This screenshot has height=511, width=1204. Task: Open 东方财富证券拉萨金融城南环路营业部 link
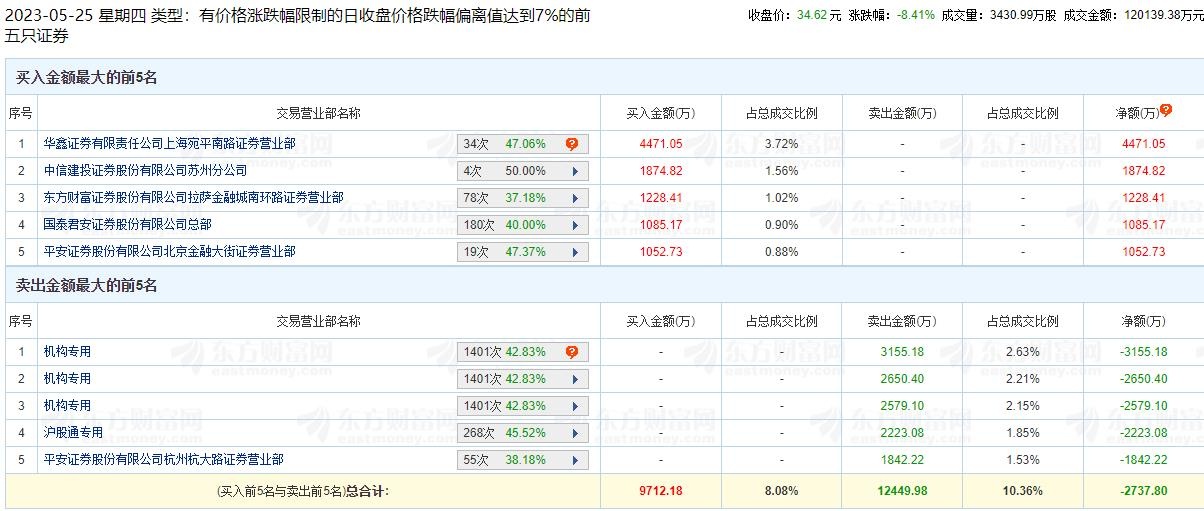click(x=193, y=198)
